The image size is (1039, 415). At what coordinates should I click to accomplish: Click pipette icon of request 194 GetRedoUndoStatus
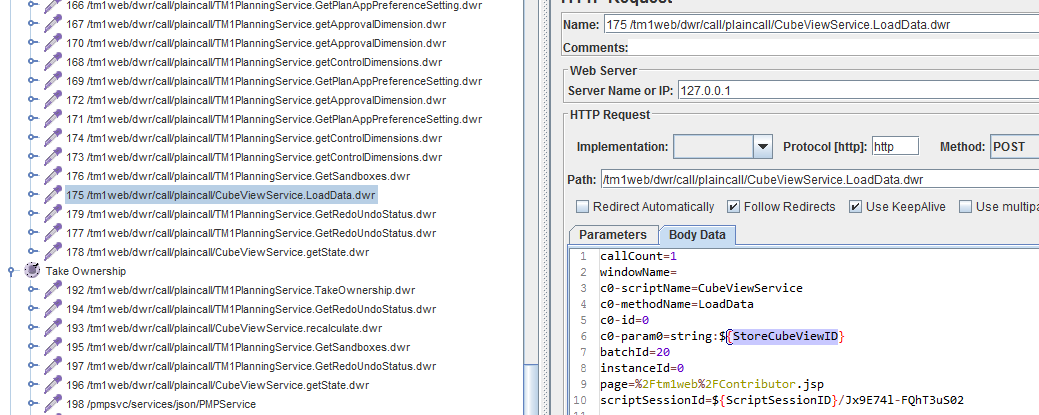52,310
